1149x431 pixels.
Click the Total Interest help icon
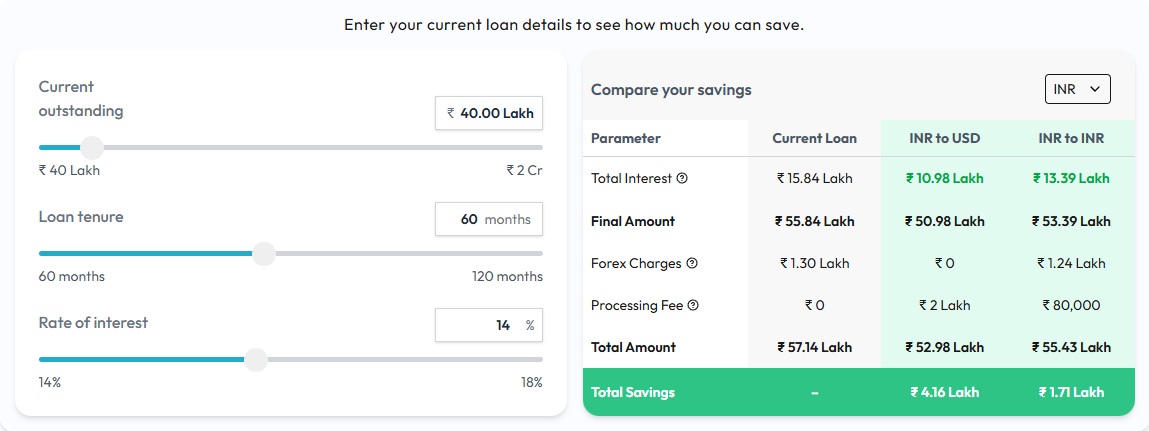[x=682, y=179]
